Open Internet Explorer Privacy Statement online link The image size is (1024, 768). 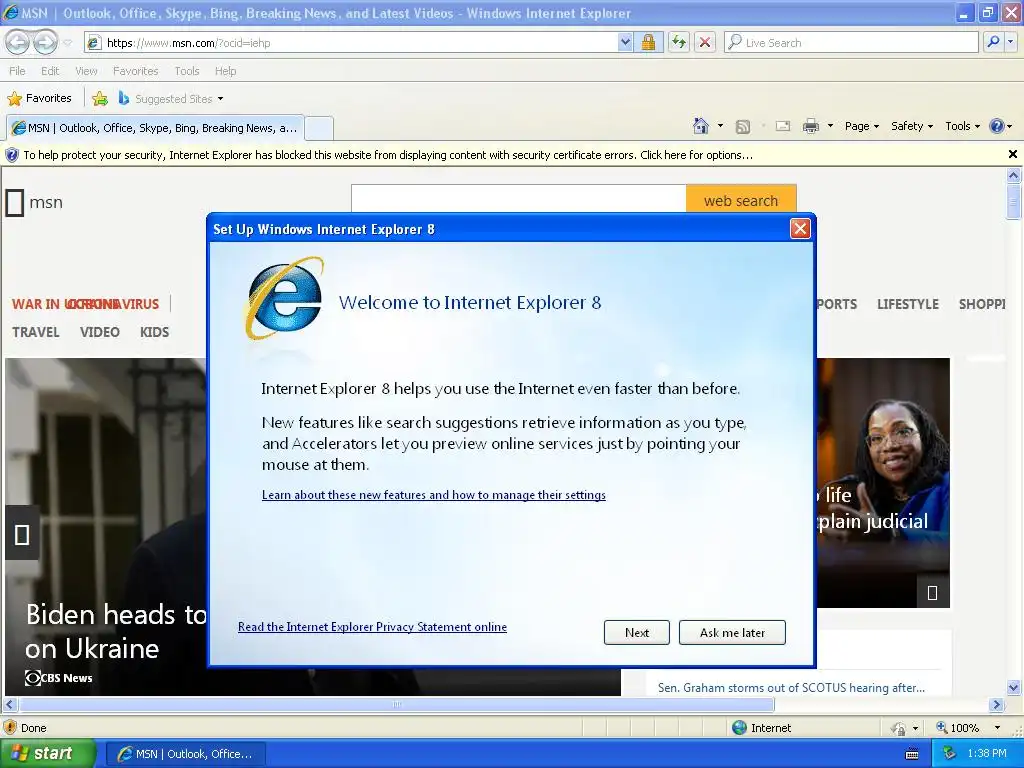pos(372,627)
